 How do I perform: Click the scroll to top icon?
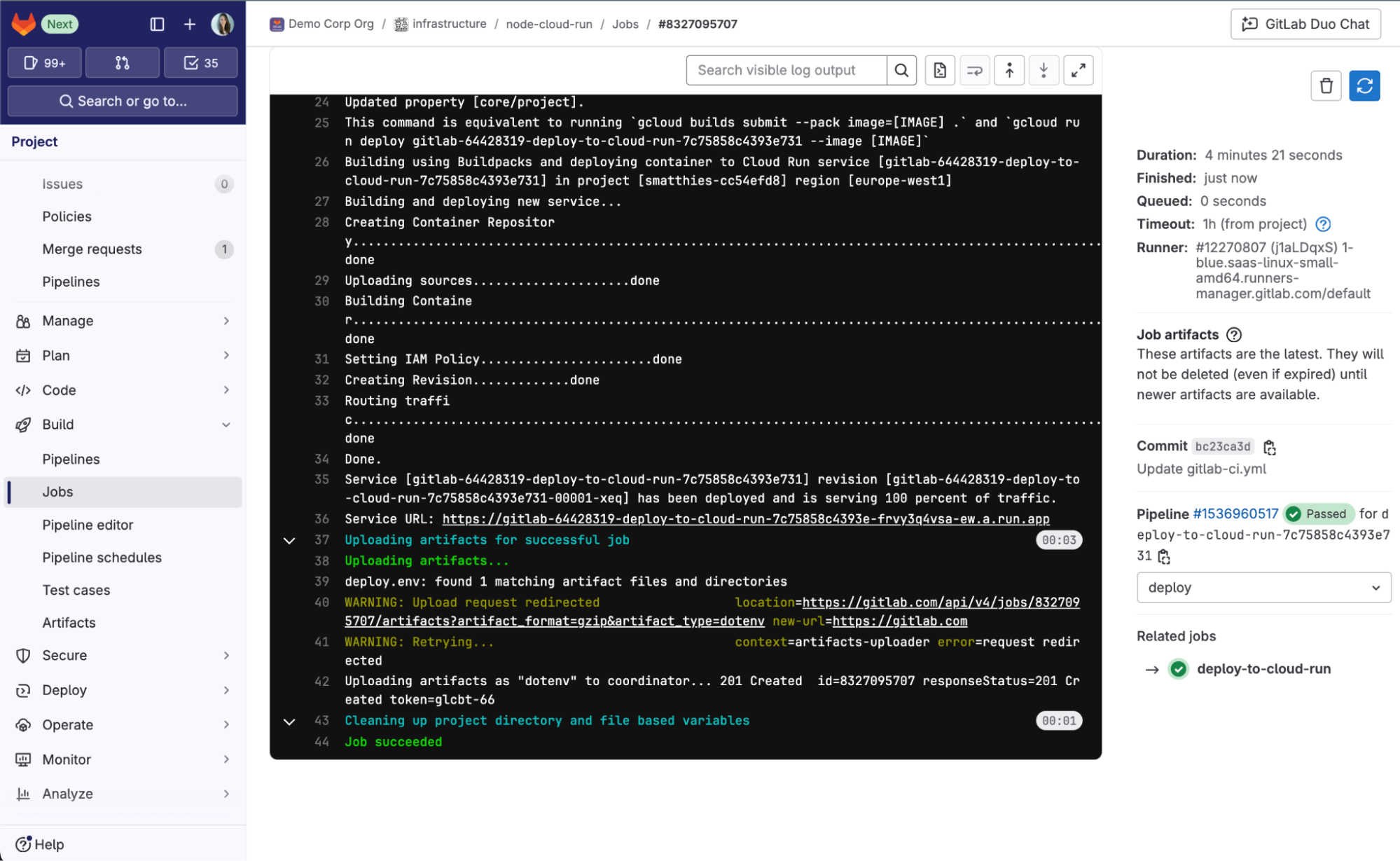pos(1009,69)
